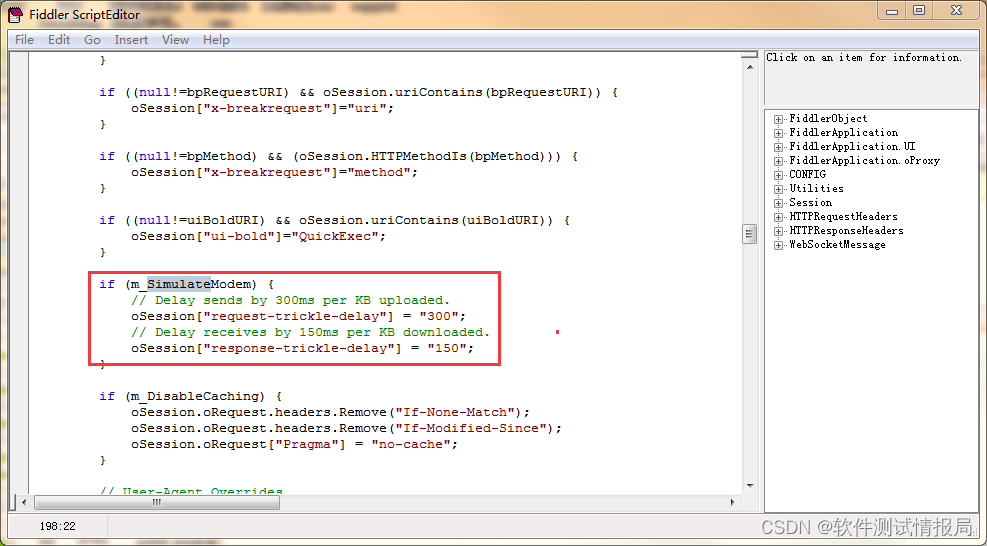Click the editor splitter handle above scrollbar
This screenshot has width=987, height=546.
point(749,56)
